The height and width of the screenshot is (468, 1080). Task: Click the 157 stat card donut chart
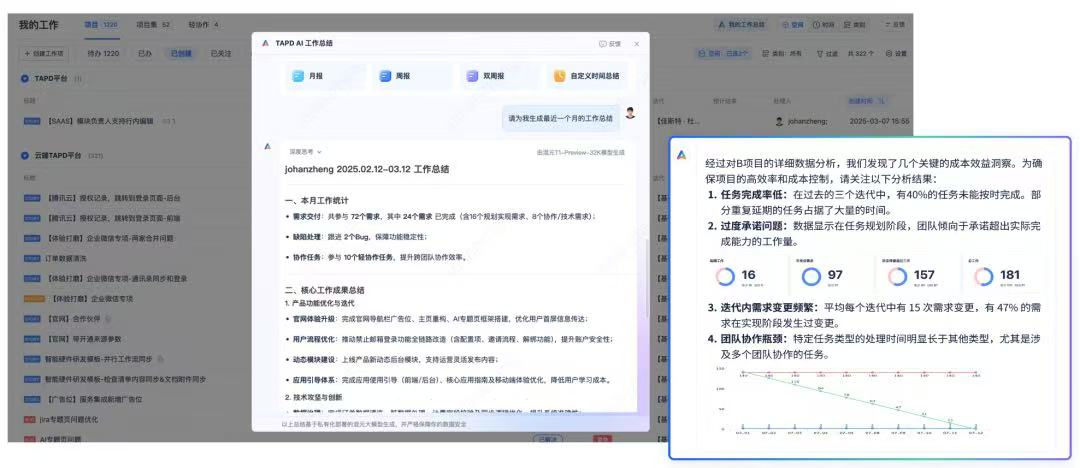pos(897,277)
